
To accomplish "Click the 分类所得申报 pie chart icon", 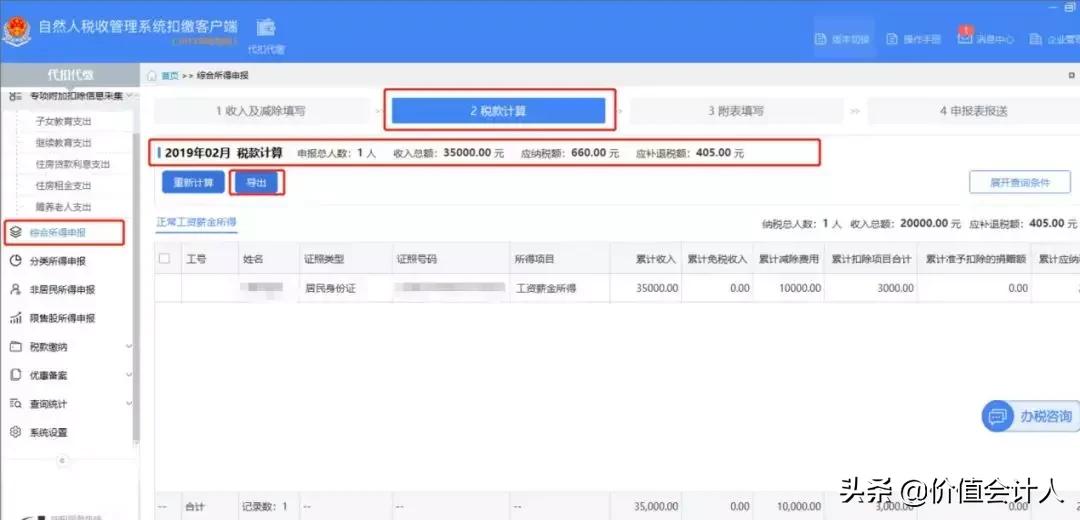I will point(17,261).
